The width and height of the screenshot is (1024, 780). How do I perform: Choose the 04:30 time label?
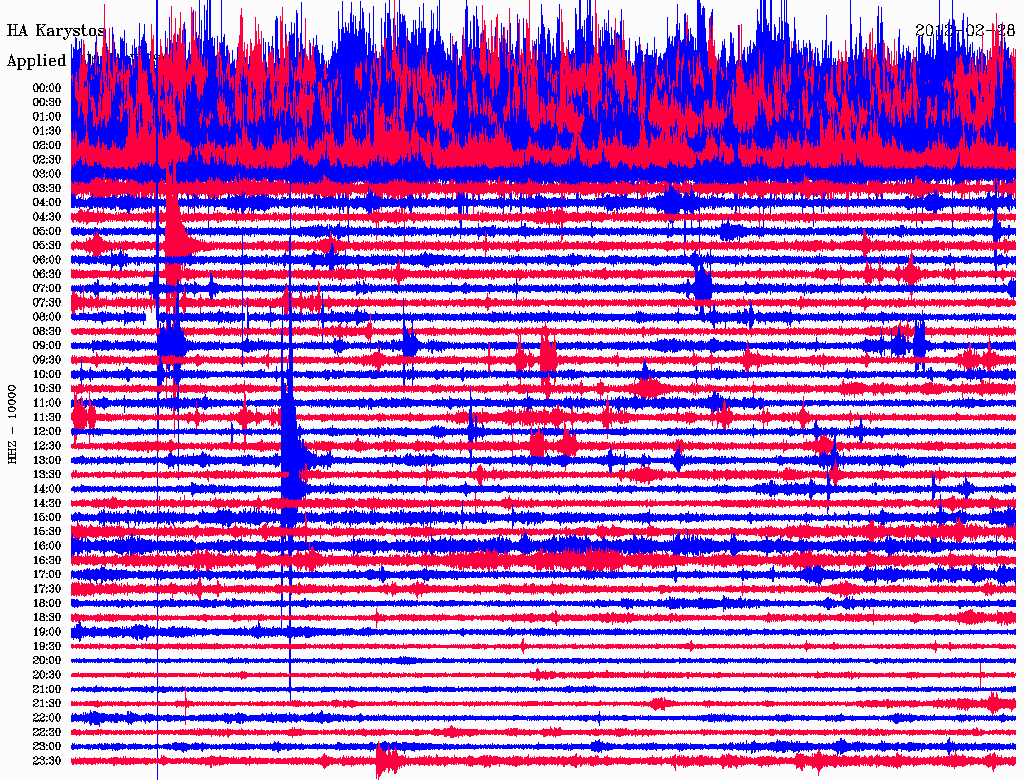tap(47, 217)
